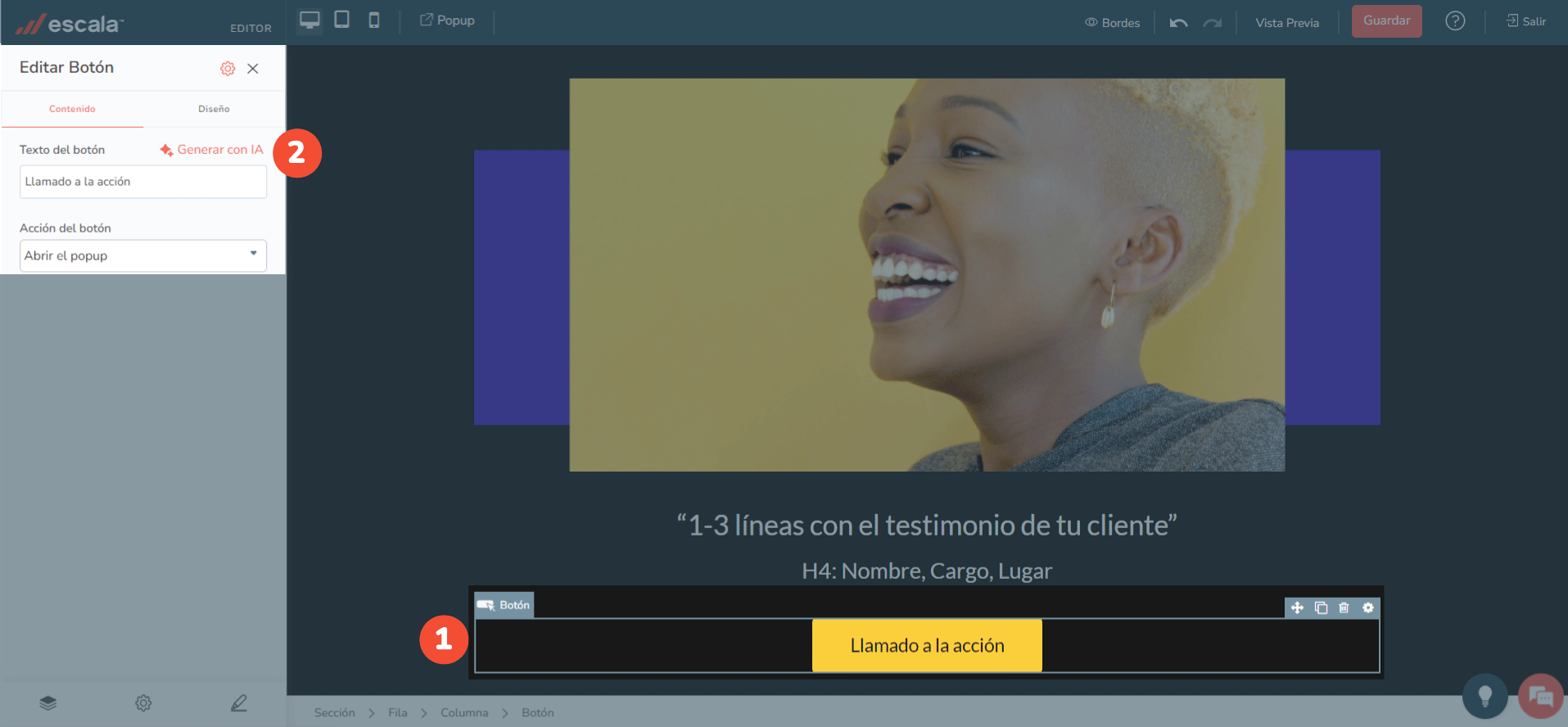Open the Popup editor

click(447, 20)
